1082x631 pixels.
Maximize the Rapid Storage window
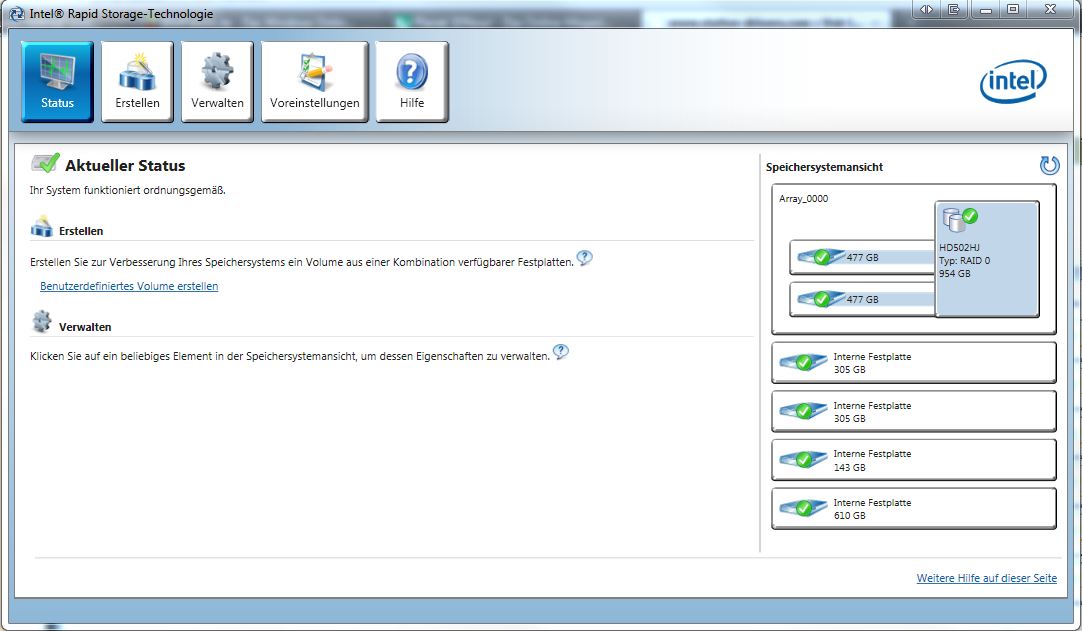[x=1013, y=10]
